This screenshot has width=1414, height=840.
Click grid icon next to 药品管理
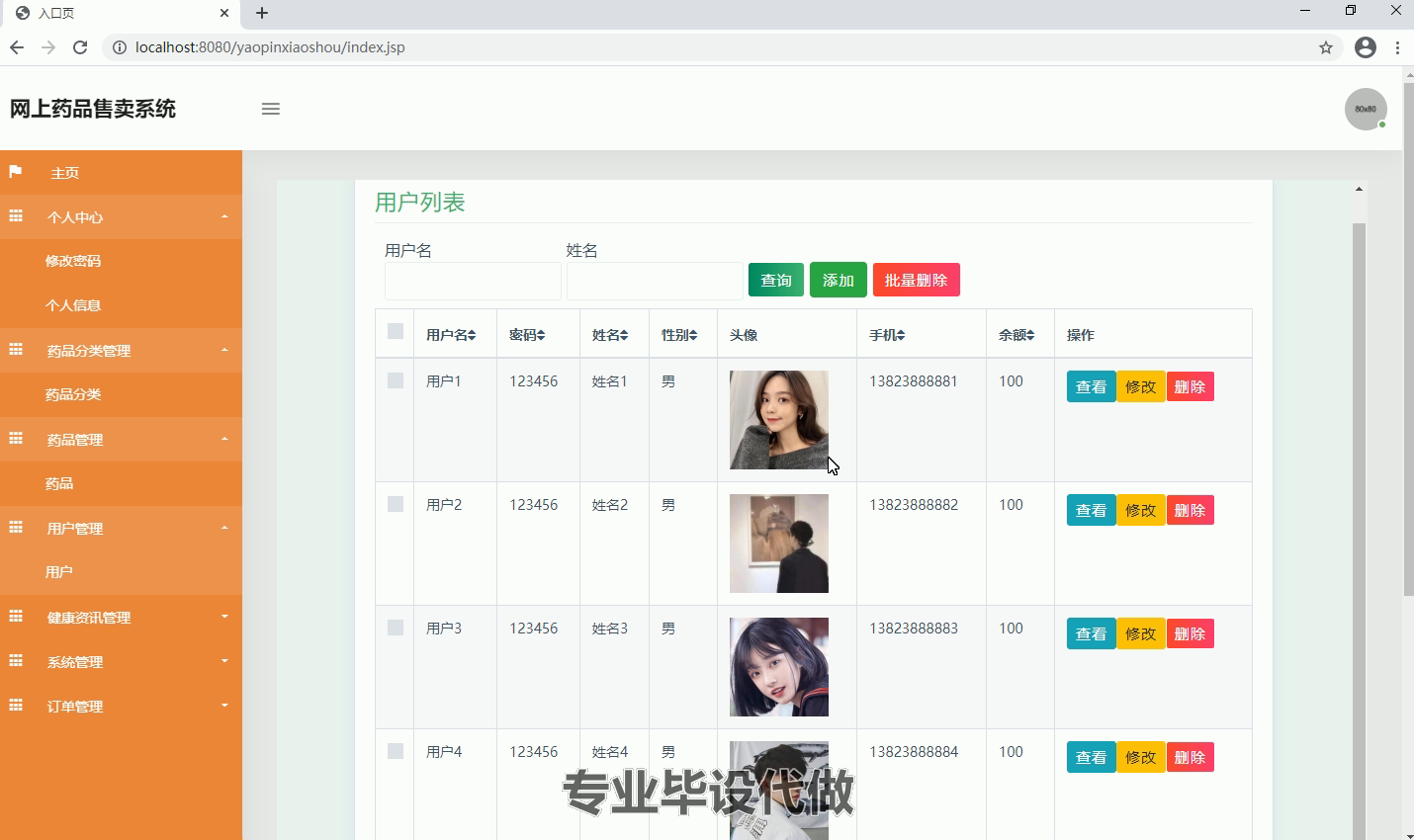pyautogui.click(x=16, y=439)
